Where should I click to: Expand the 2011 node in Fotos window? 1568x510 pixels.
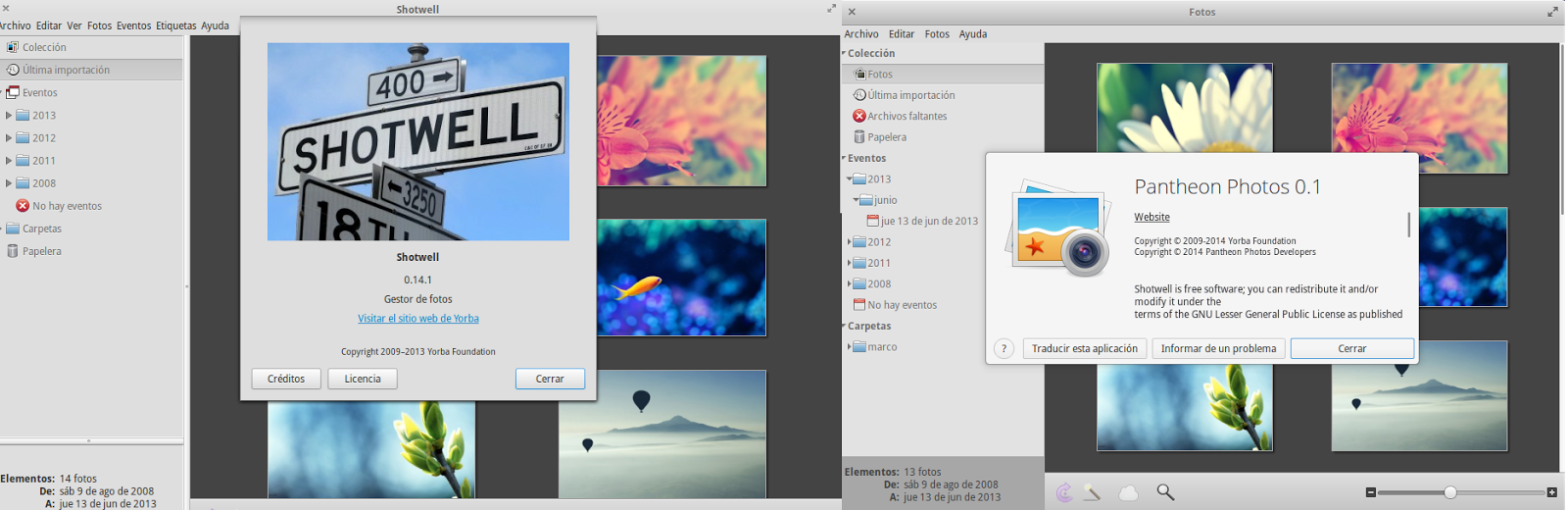coord(849,263)
